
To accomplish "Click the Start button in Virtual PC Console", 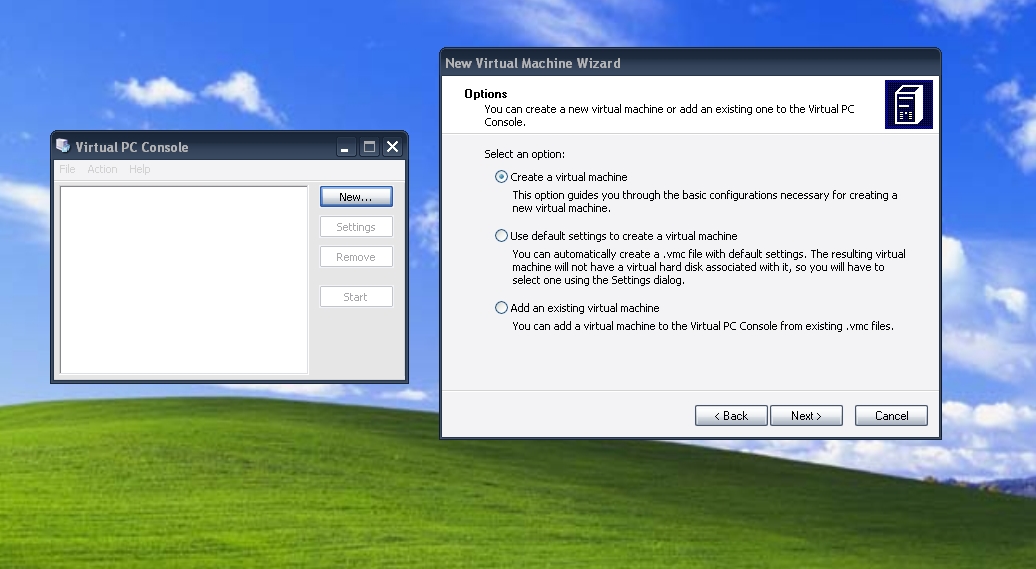I will (356, 297).
